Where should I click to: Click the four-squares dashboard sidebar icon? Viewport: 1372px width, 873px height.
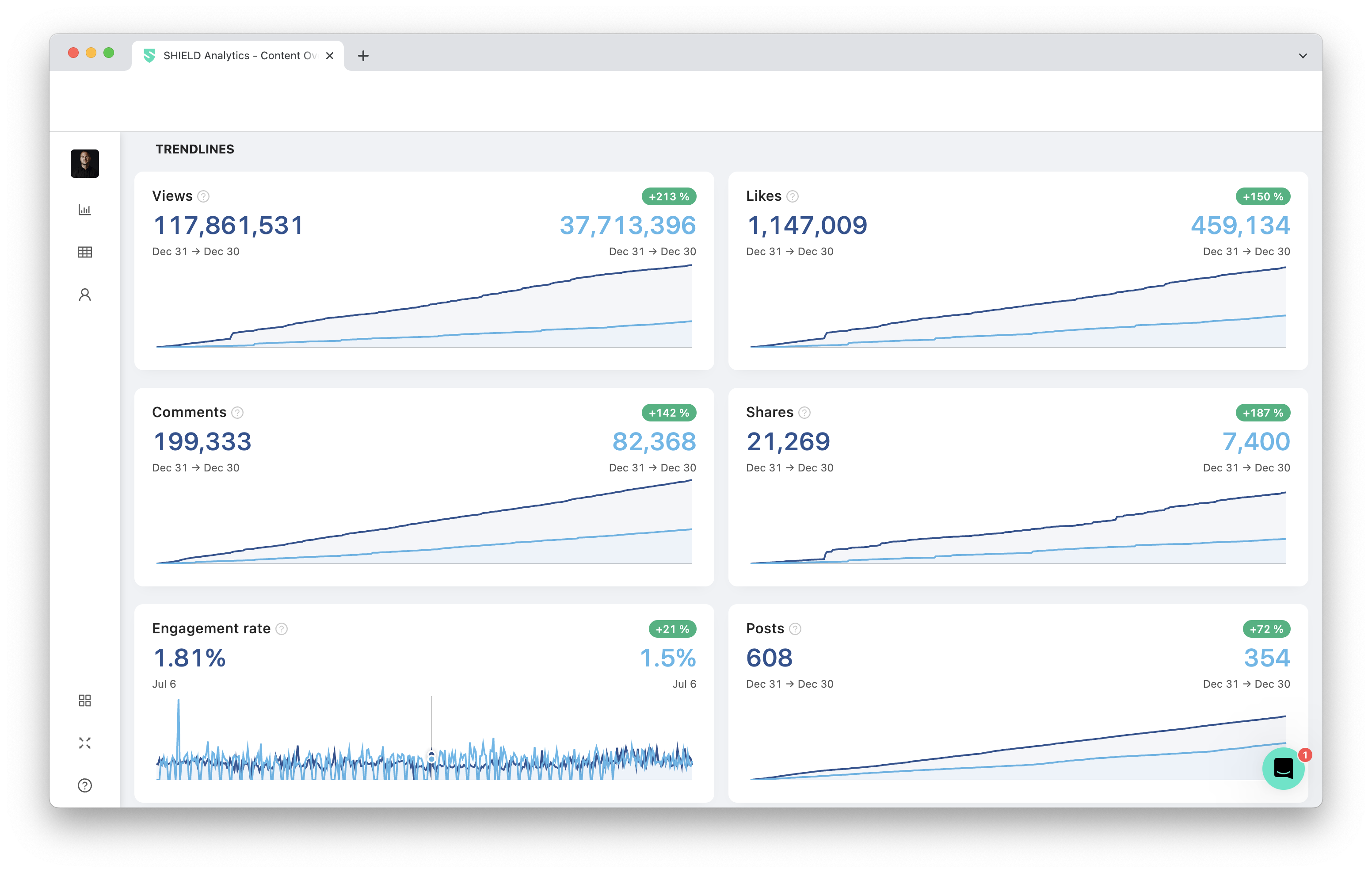click(84, 700)
